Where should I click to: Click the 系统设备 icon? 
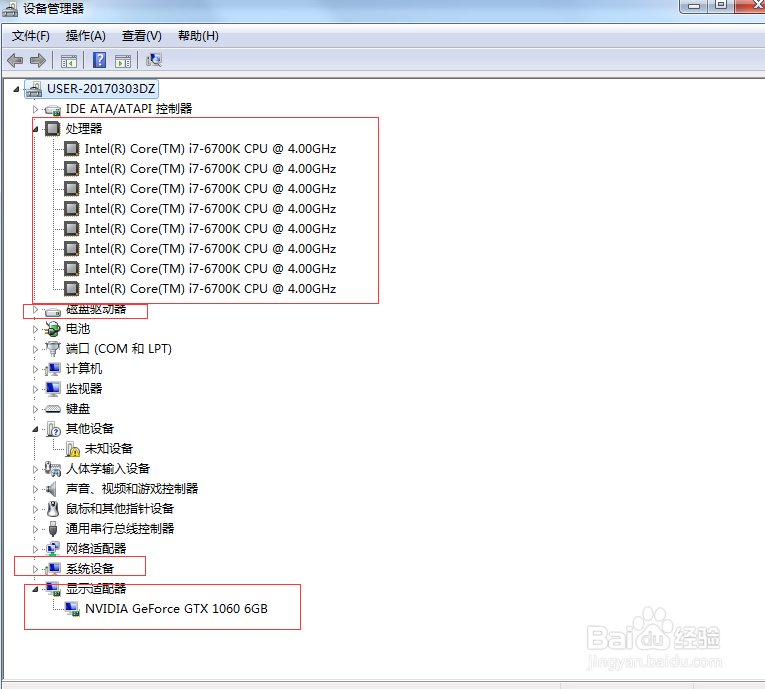[53, 569]
